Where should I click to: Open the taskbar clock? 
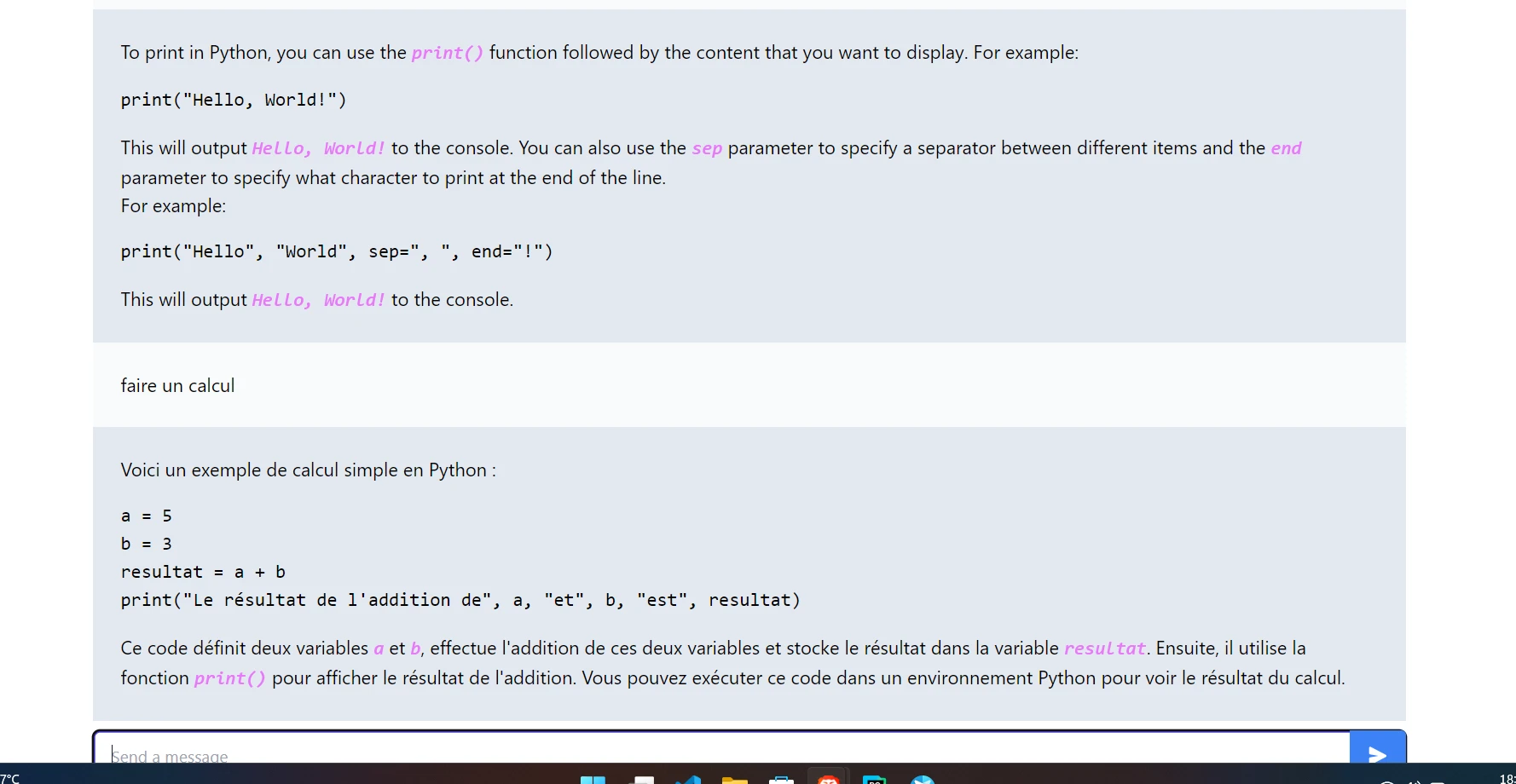click(1506, 778)
